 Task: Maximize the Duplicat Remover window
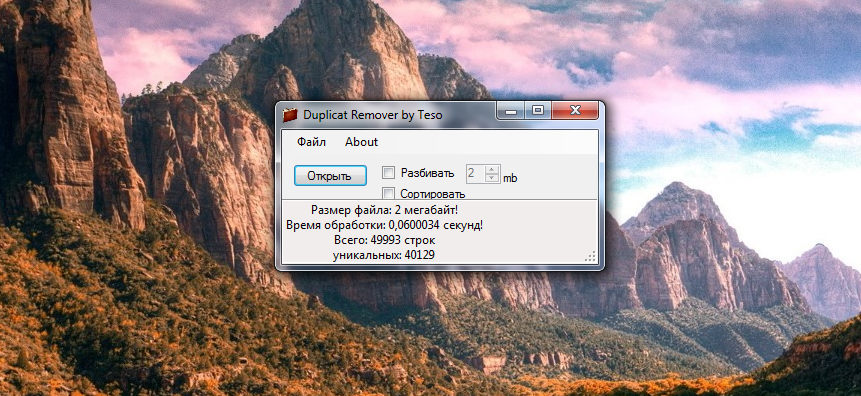coord(538,111)
